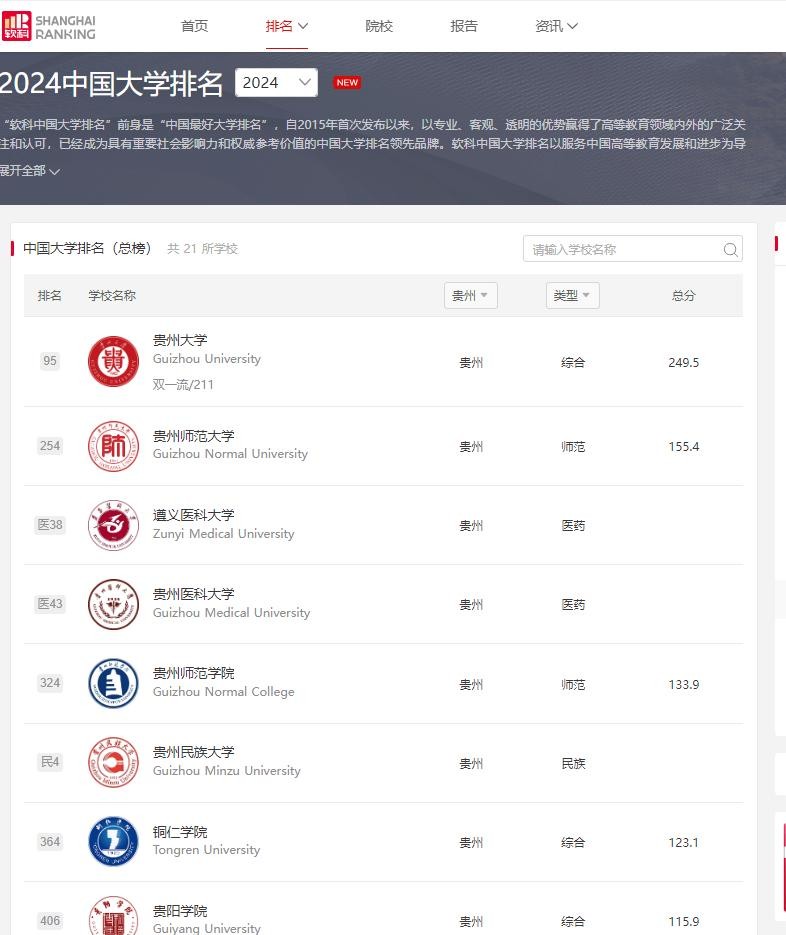This screenshot has width=786, height=935.
Task: Open the 贵州大学 school name link
Action: click(x=180, y=340)
